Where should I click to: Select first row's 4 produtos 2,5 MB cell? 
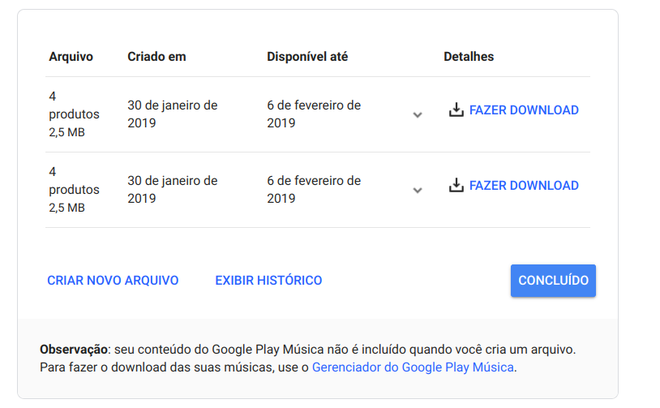pyautogui.click(x=74, y=114)
